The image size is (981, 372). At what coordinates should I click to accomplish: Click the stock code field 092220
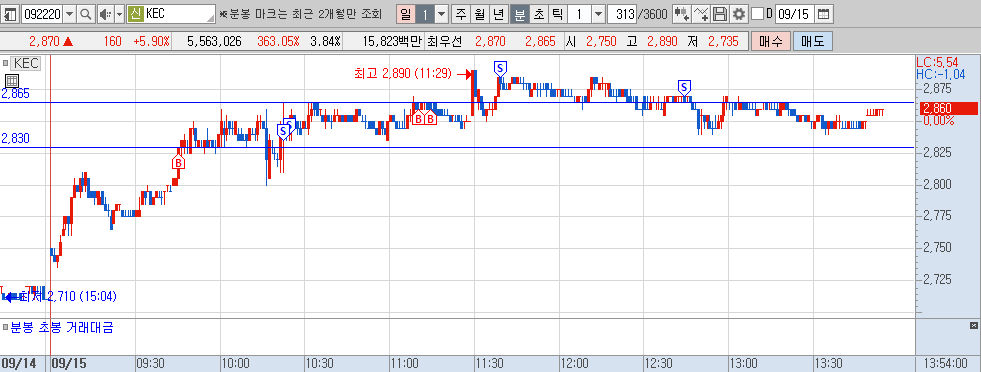coord(42,13)
